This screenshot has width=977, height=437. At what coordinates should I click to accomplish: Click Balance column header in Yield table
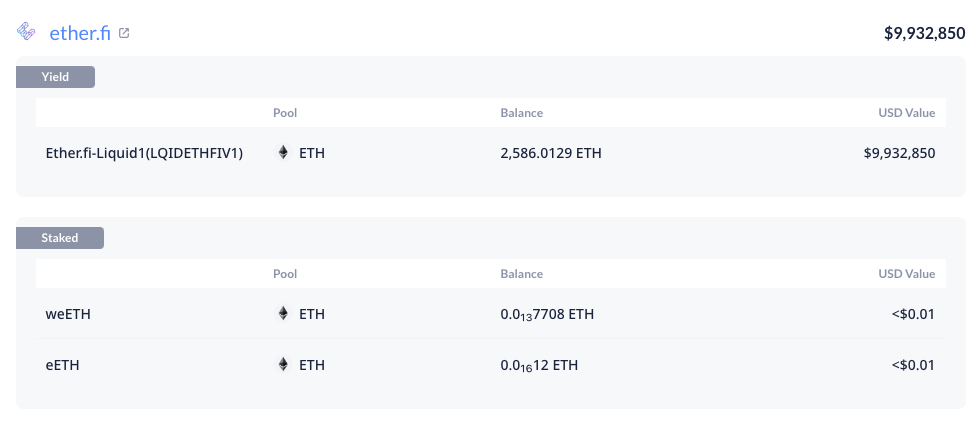pyautogui.click(x=522, y=113)
